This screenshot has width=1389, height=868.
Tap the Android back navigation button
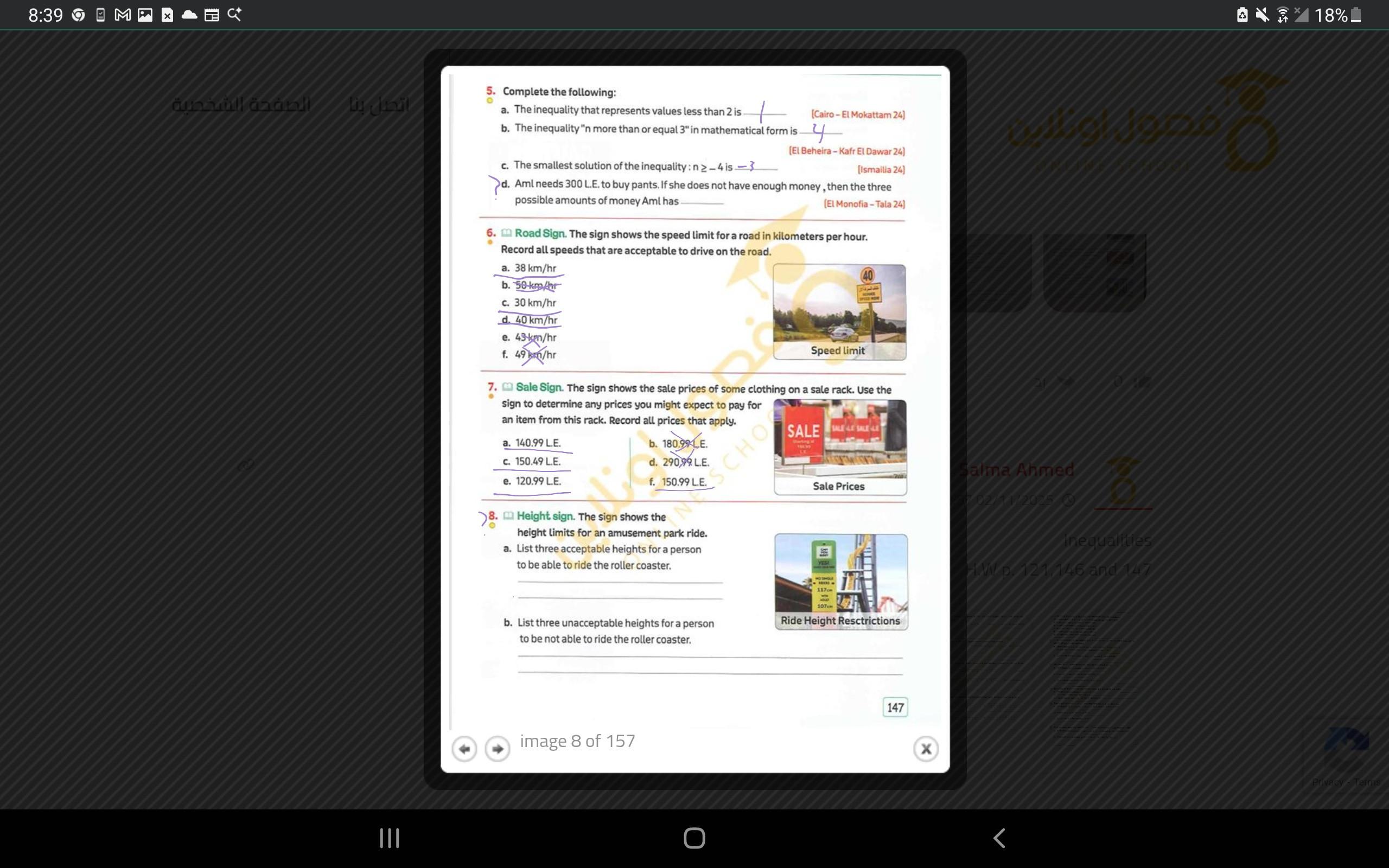(x=999, y=838)
